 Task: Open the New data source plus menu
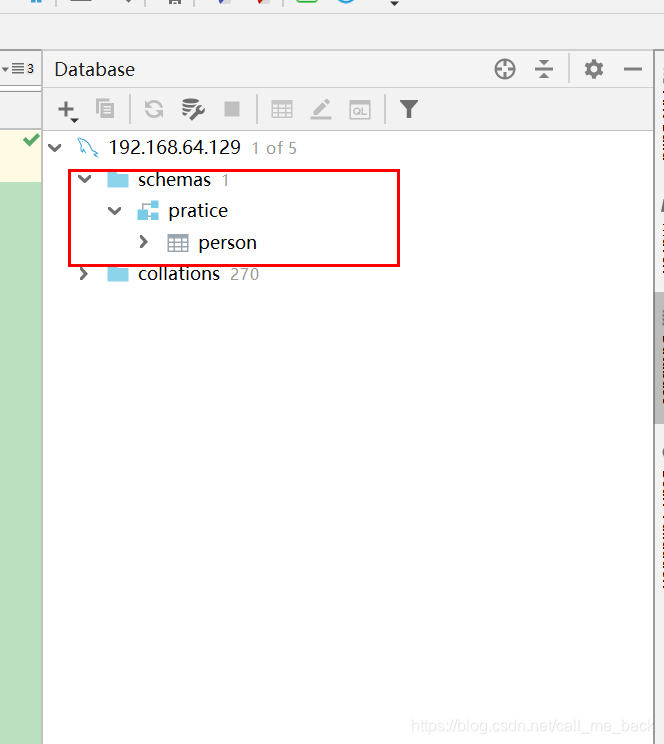click(x=68, y=111)
